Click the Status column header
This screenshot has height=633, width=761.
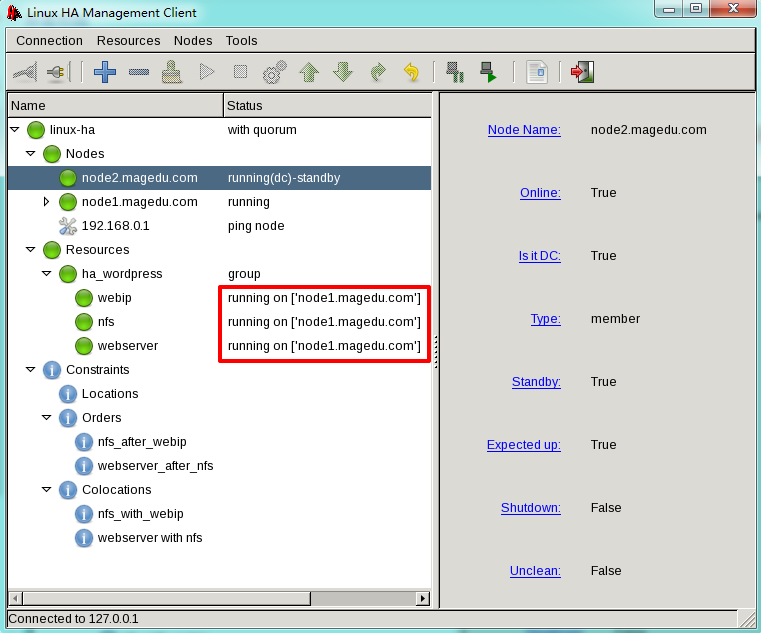[x=328, y=105]
